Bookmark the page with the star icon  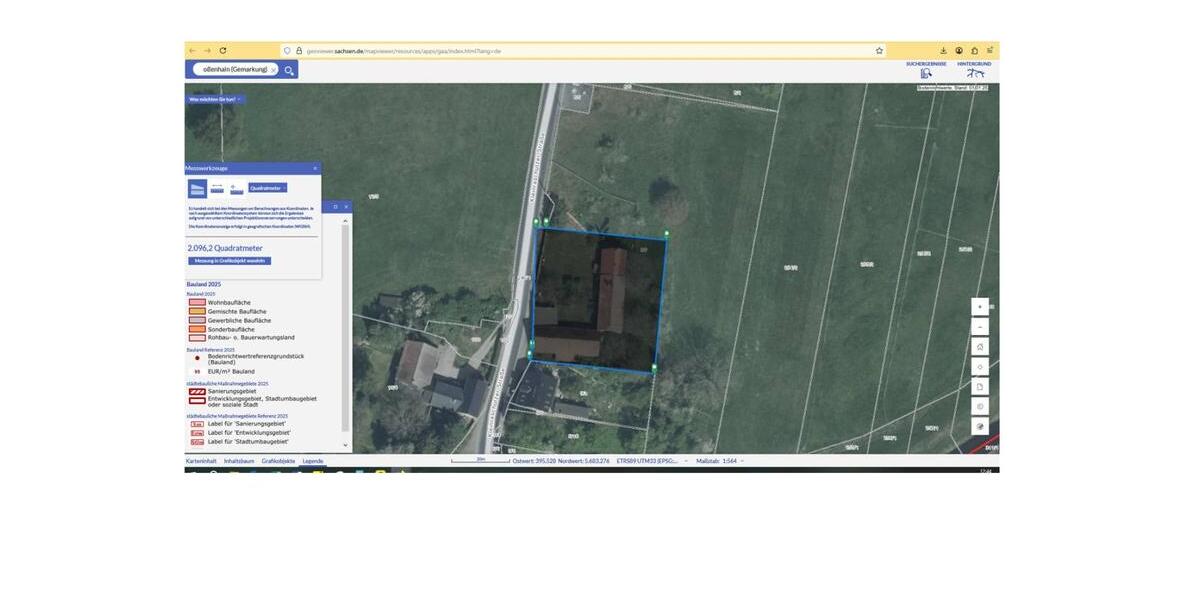[x=879, y=50]
